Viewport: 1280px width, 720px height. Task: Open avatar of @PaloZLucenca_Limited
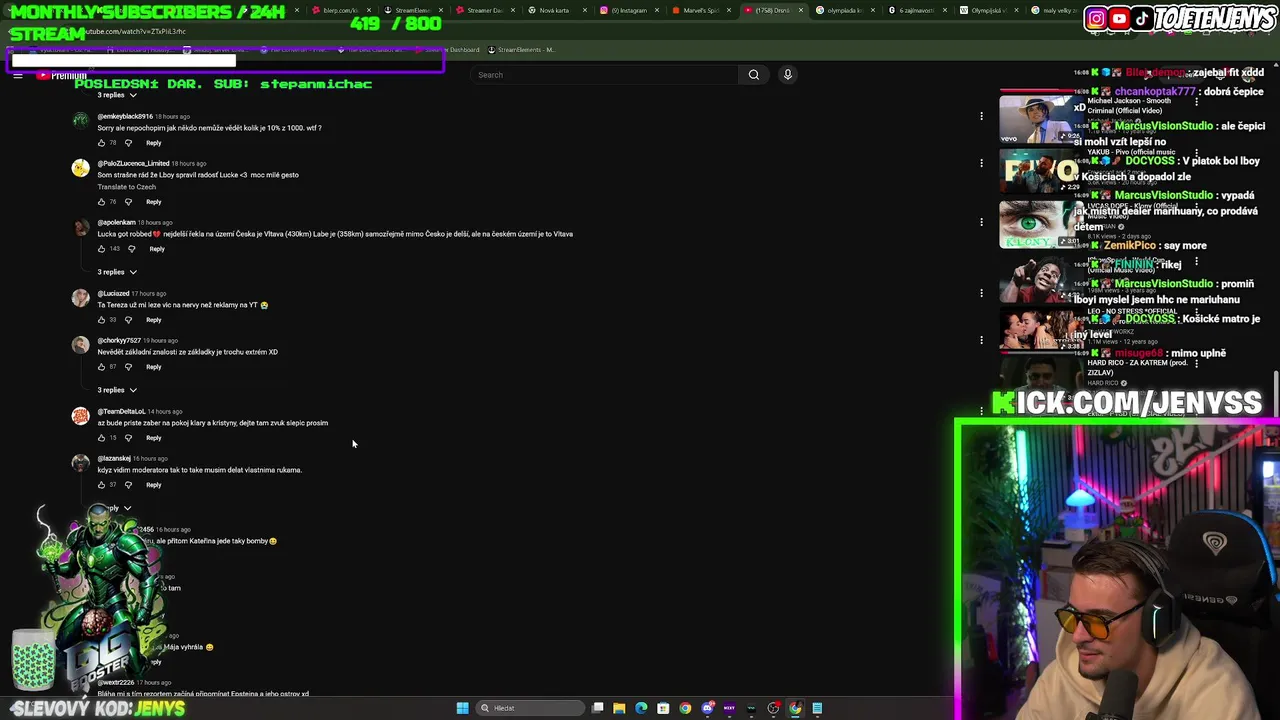tap(80, 168)
